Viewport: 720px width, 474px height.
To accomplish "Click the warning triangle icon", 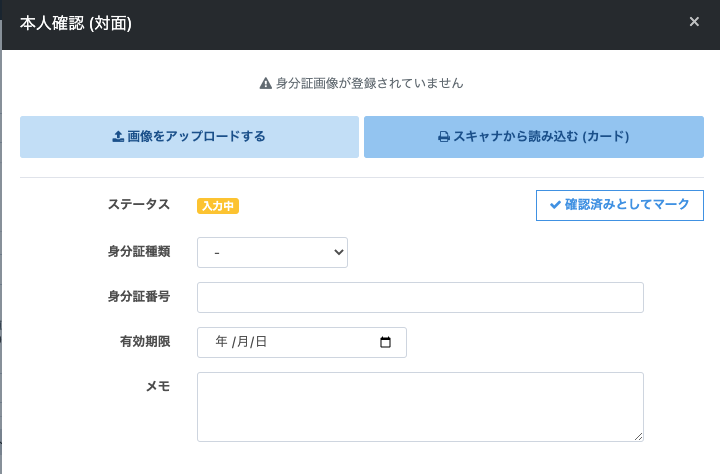I will click(266, 84).
